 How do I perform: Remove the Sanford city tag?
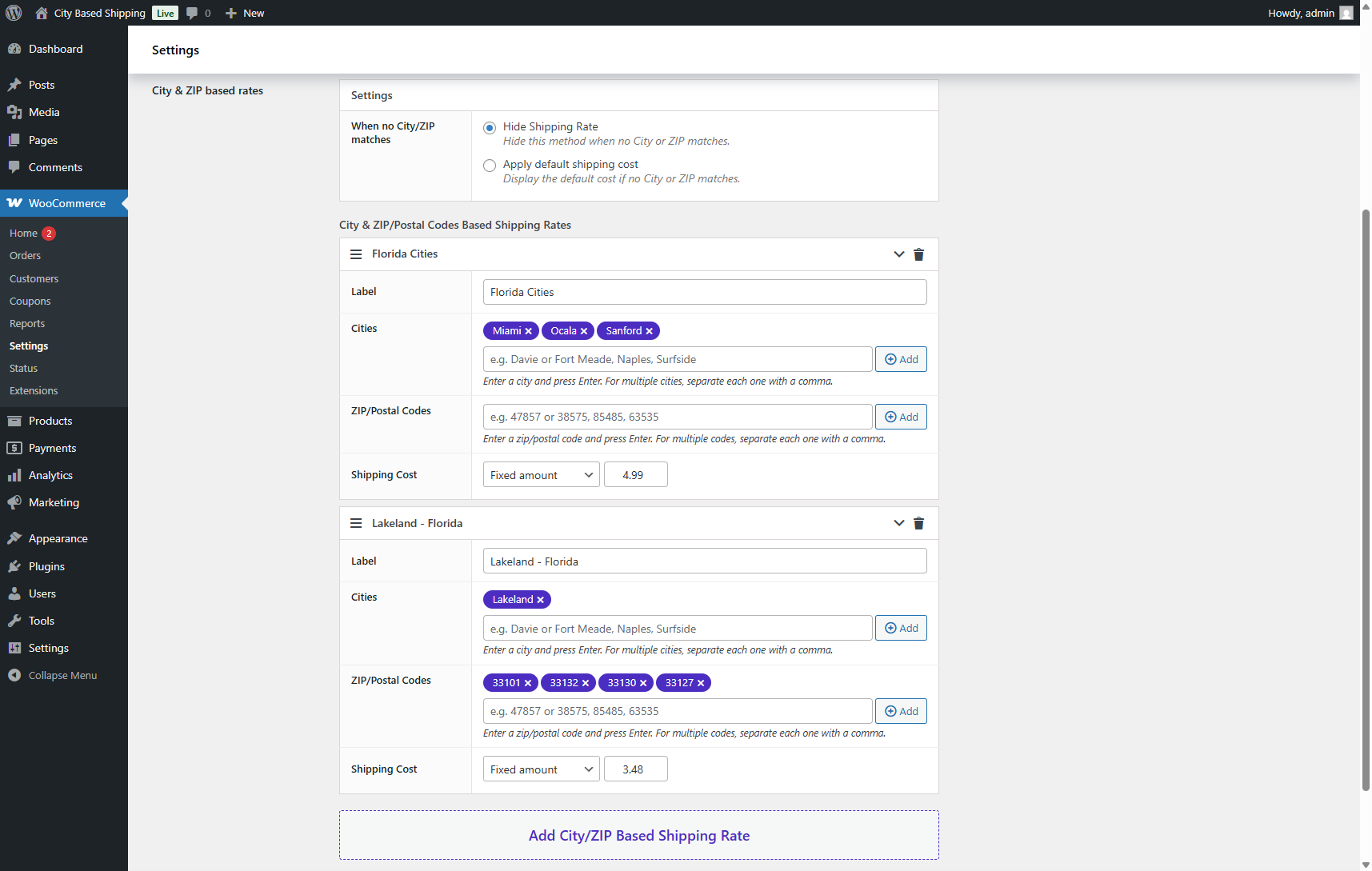pos(650,331)
